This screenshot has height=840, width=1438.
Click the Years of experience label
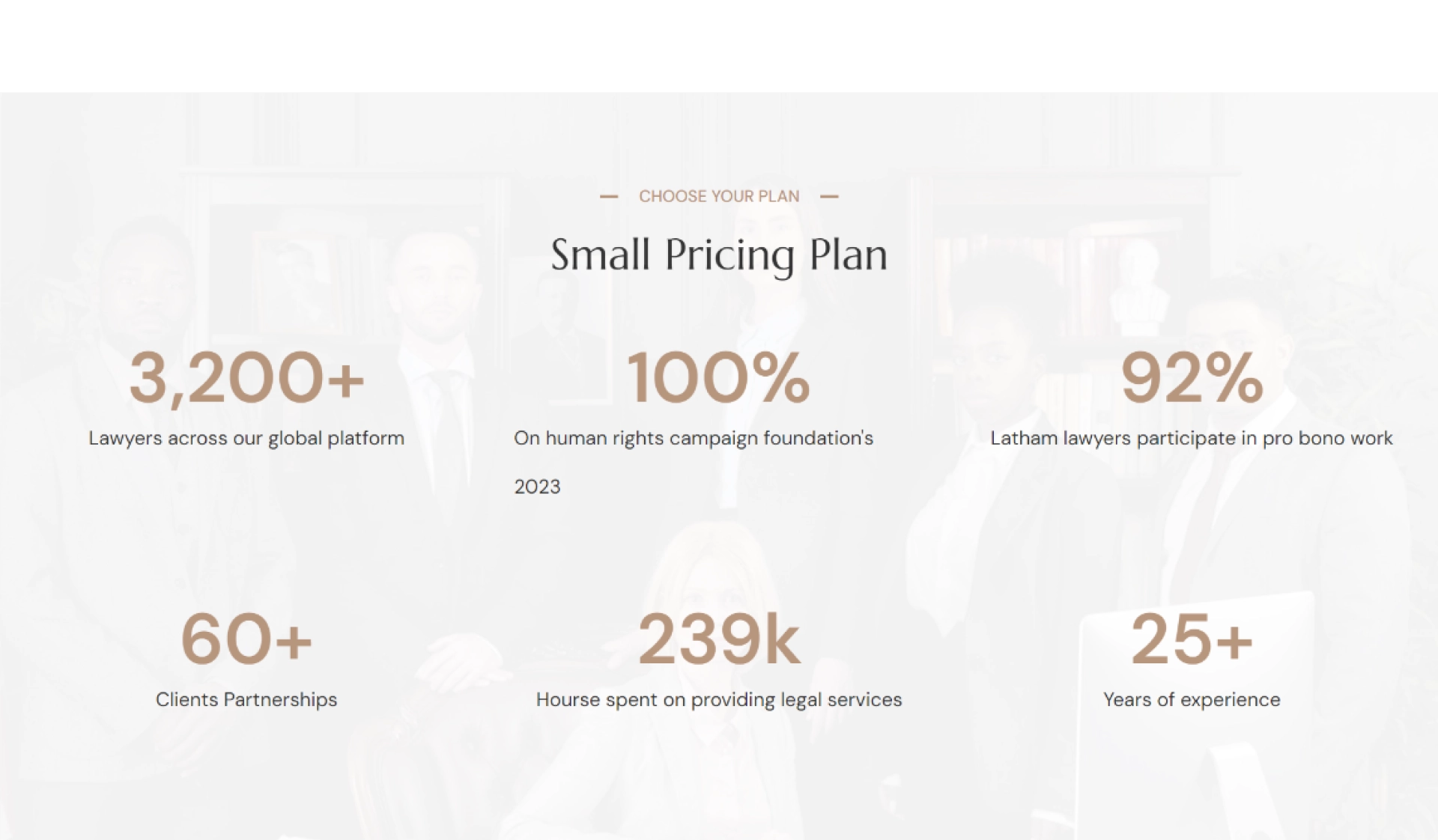click(x=1192, y=700)
